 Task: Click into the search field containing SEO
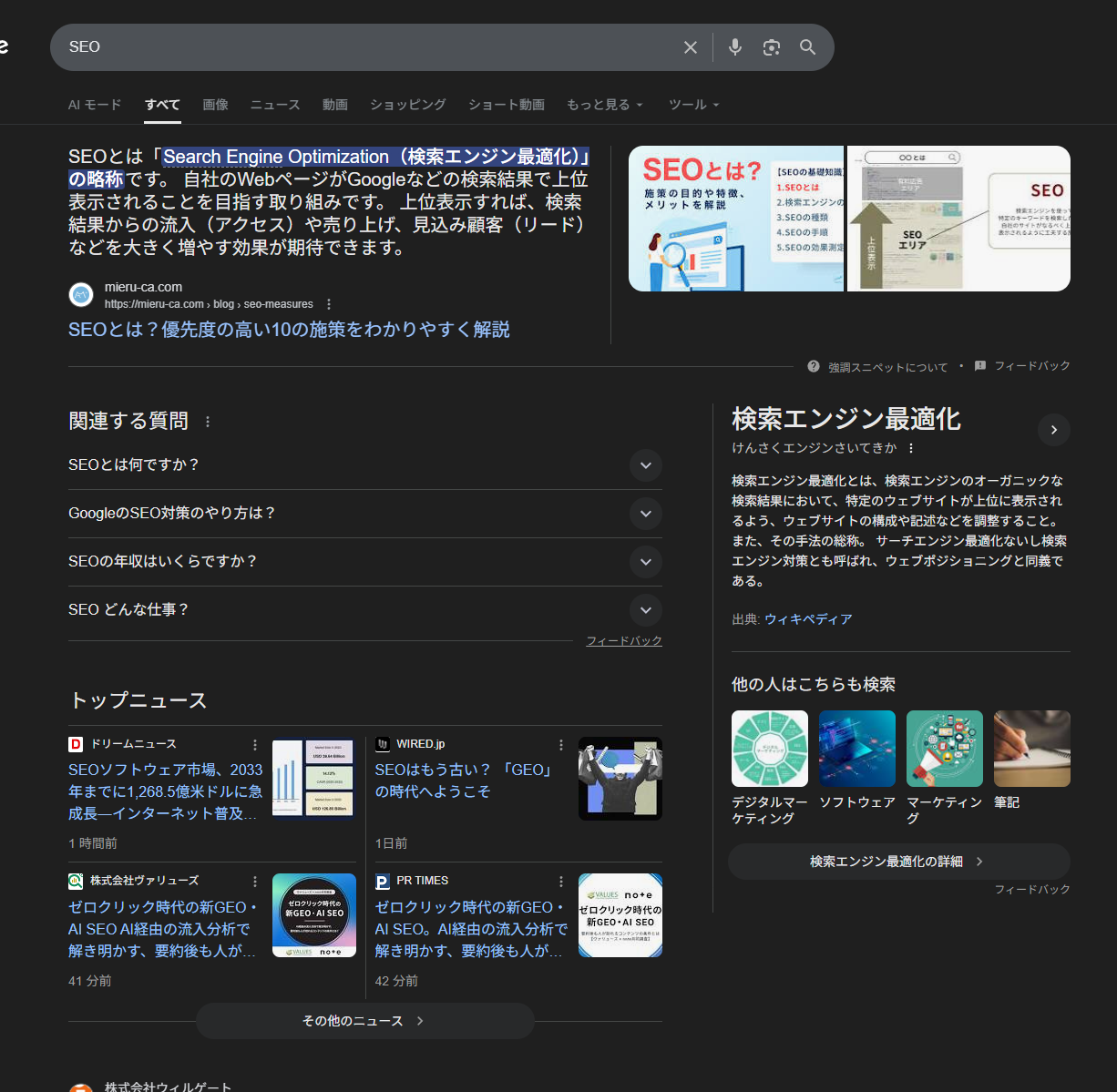[364, 47]
